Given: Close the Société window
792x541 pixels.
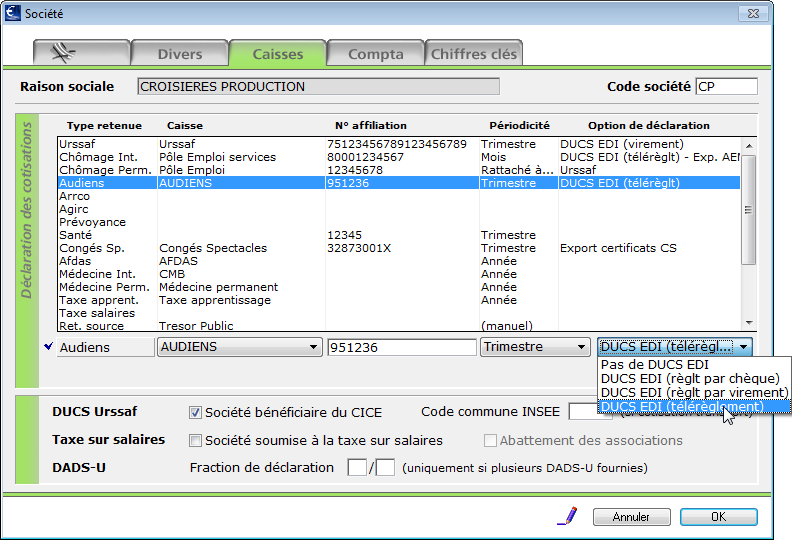Looking at the screenshot, I should pos(753,13).
